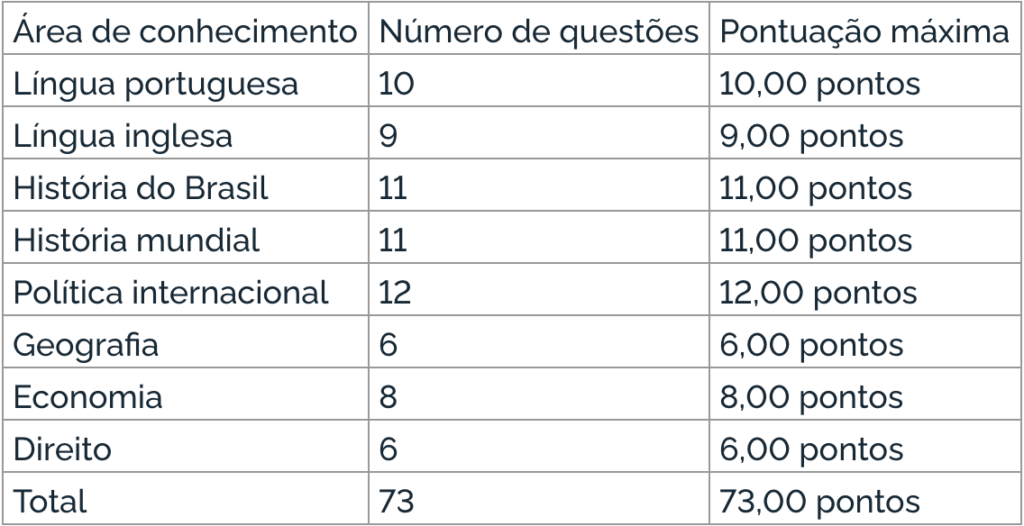Select the '9,00 pontos' cell
1024x526 pixels.
865,133
